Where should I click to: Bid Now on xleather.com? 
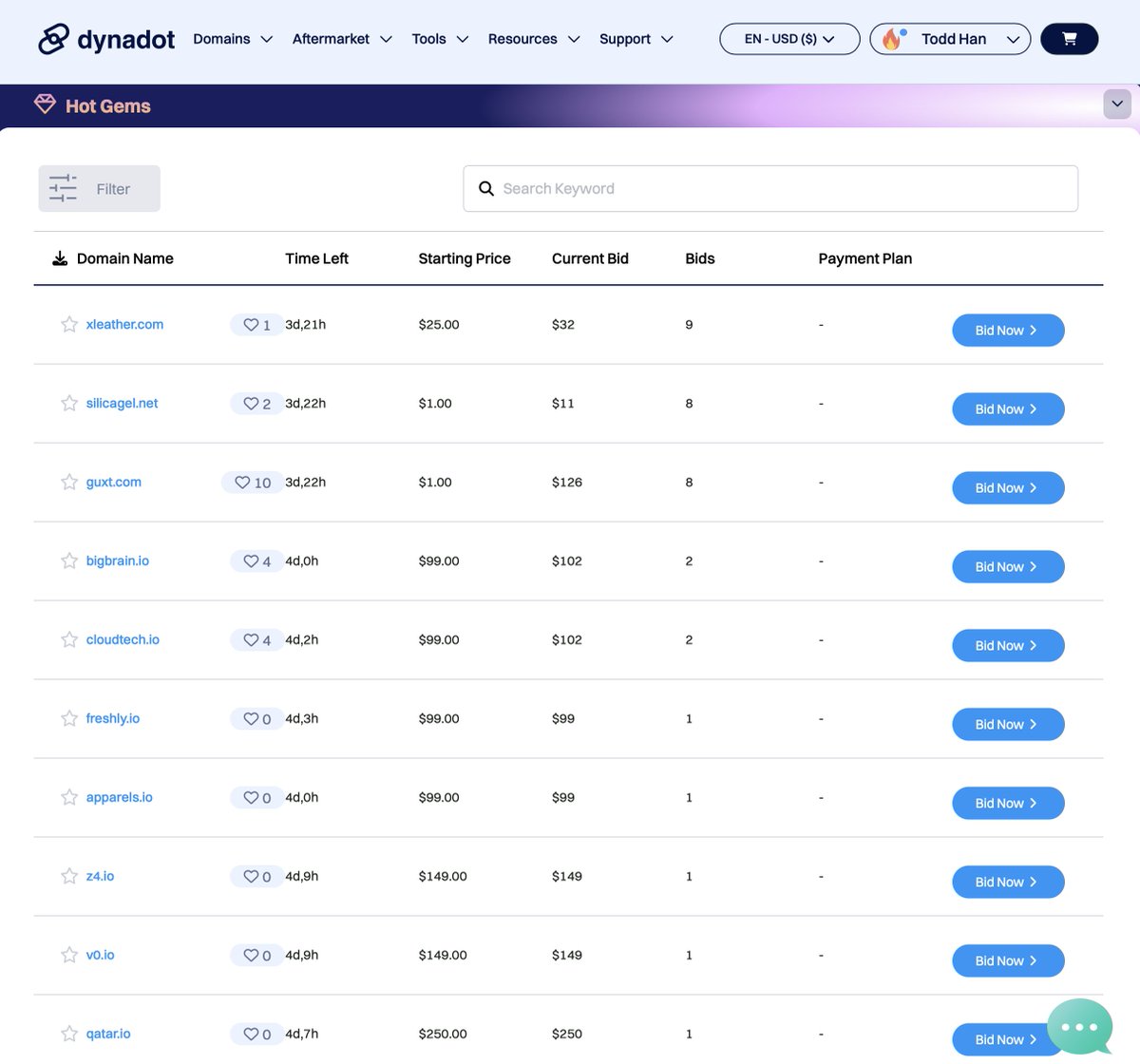pyautogui.click(x=1008, y=331)
